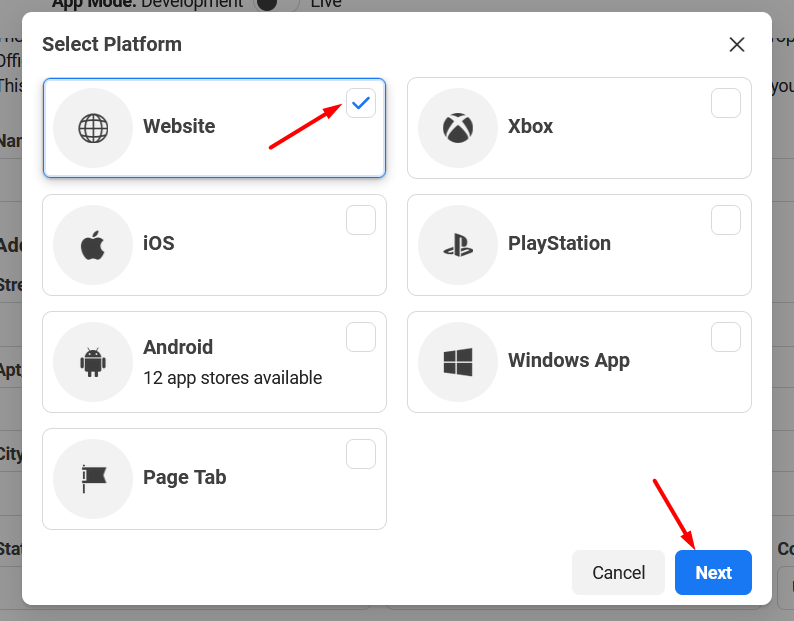Check the Xbox platform checkbox
Image resolution: width=794 pixels, height=621 pixels.
726,103
